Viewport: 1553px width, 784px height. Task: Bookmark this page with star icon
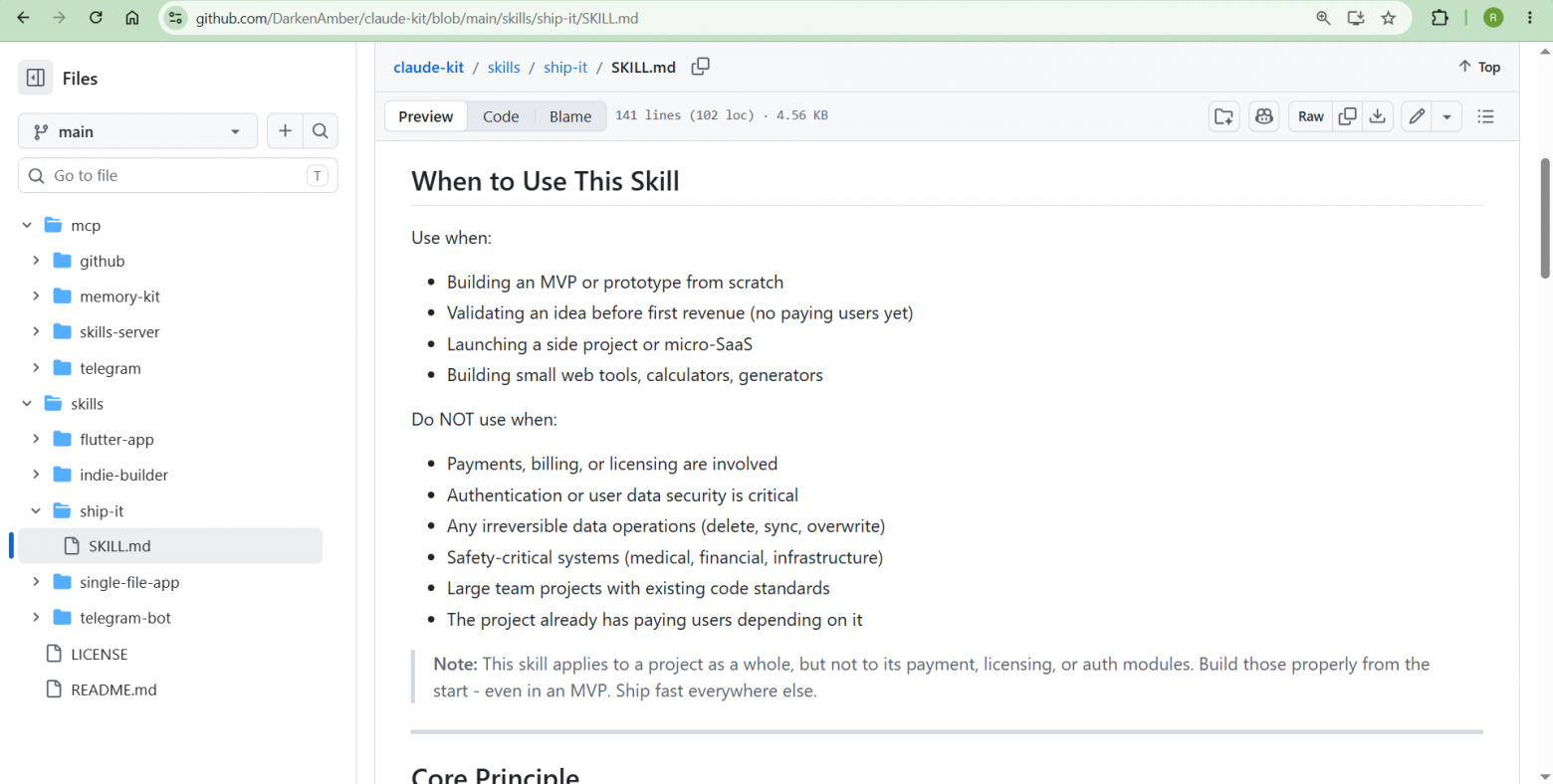[1389, 18]
